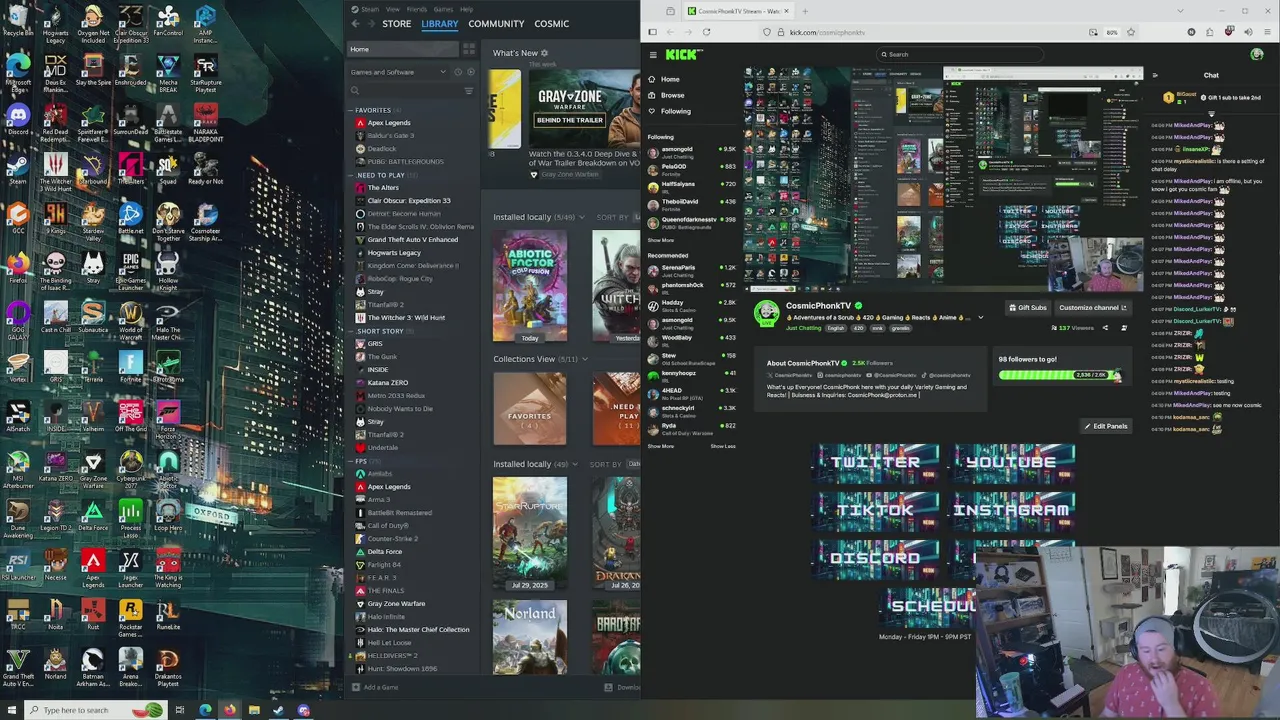Expand the Collections View dropdown

(585, 359)
